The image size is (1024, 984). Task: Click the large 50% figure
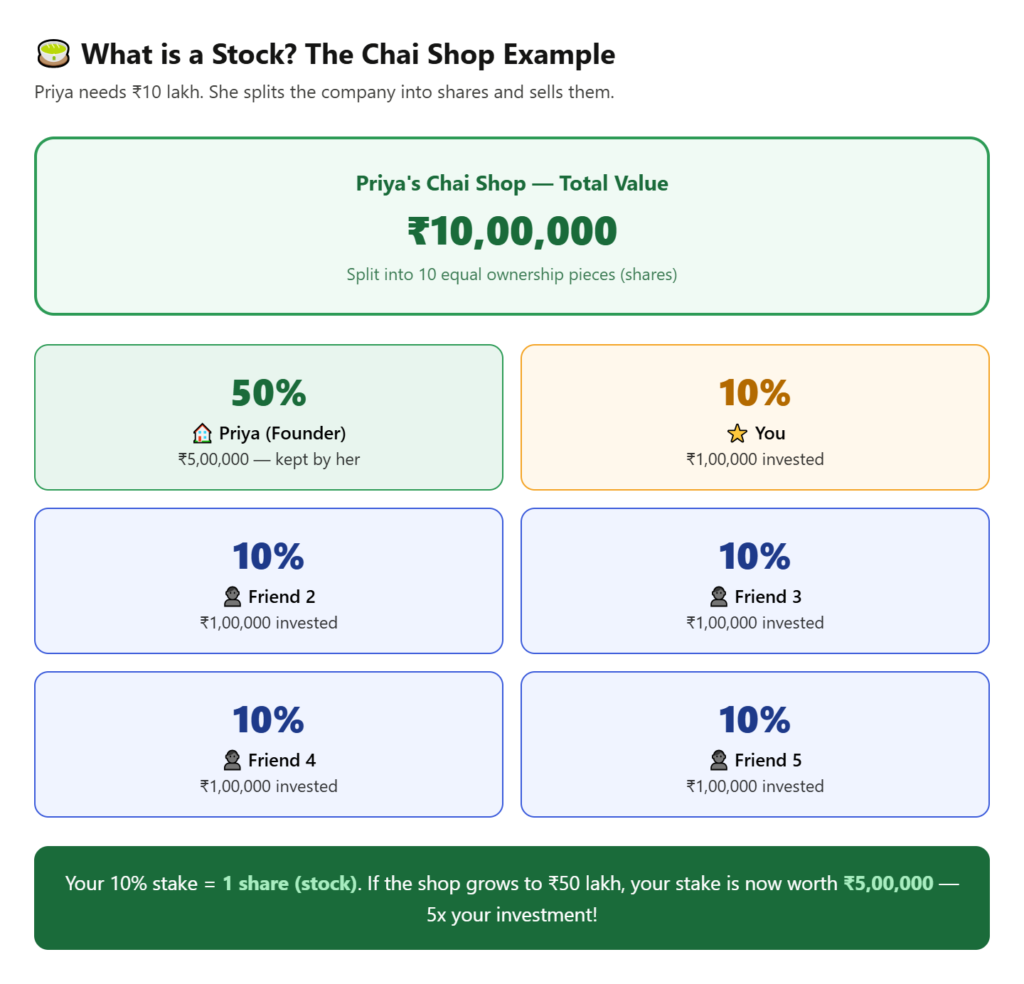click(x=268, y=393)
